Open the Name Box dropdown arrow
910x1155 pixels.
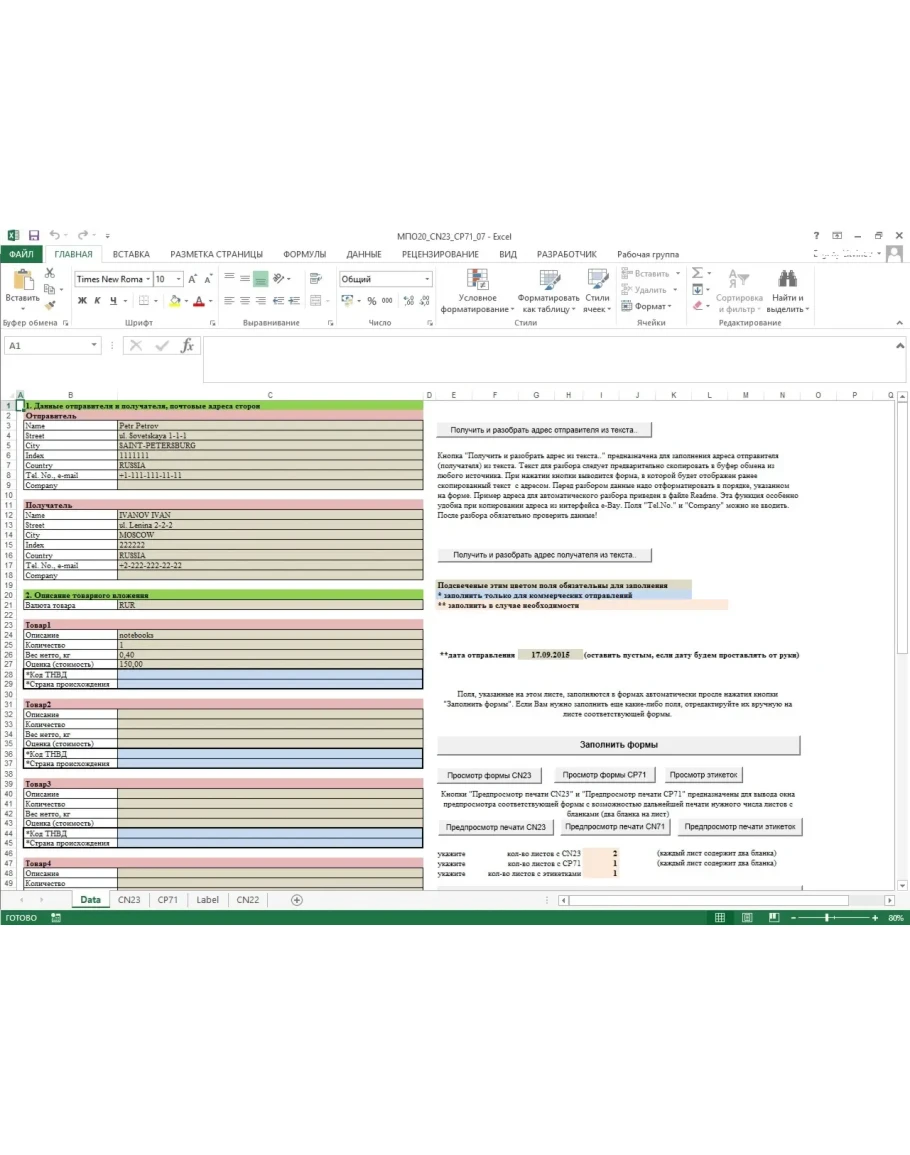[94, 345]
